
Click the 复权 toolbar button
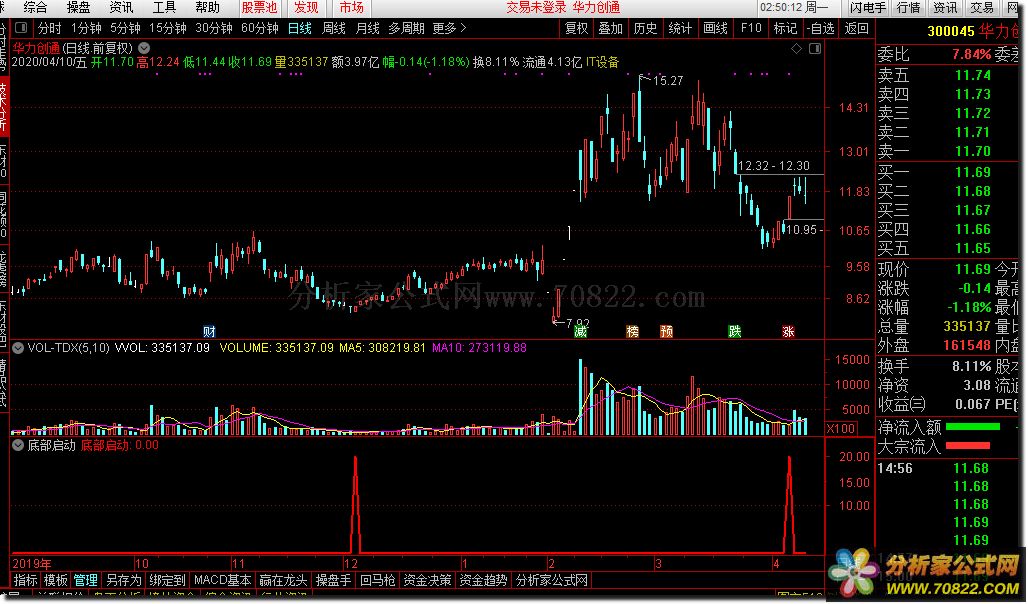576,28
